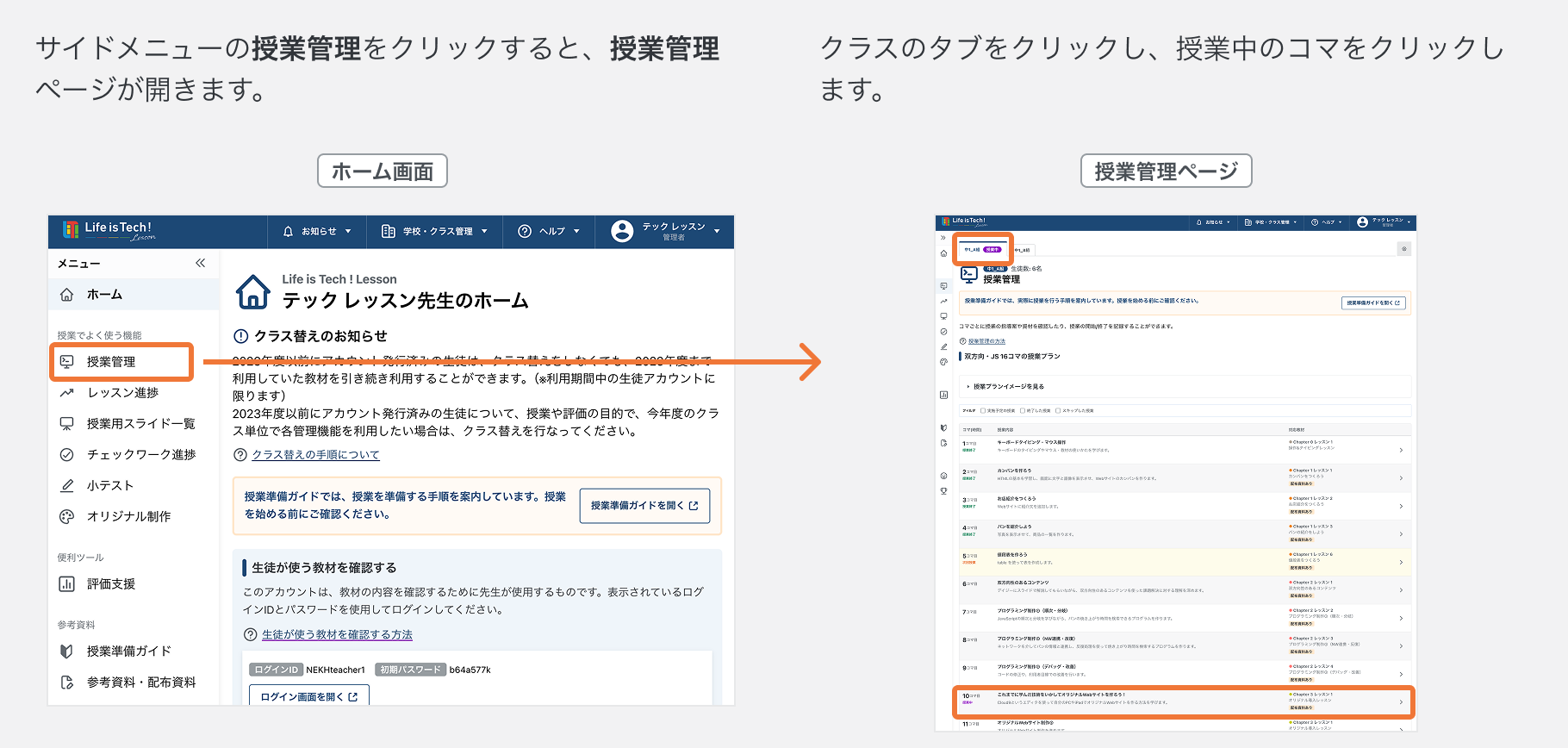Open 学校・クラス管理 menu on 授業管理 page header
Screen dimensions: 1568x748
tap(1271, 222)
